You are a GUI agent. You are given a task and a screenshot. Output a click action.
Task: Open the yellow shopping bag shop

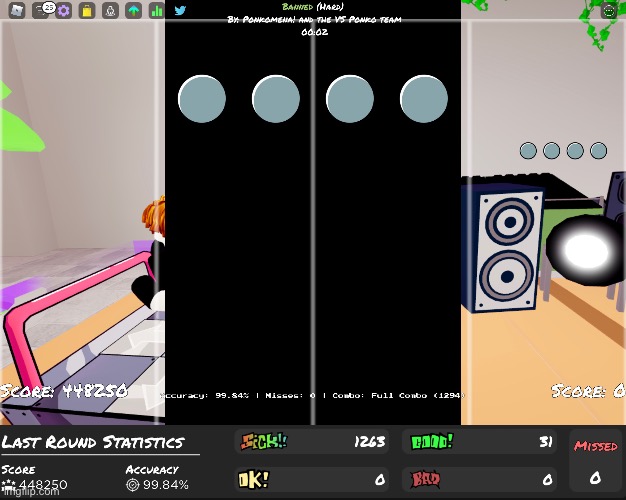[87, 10]
